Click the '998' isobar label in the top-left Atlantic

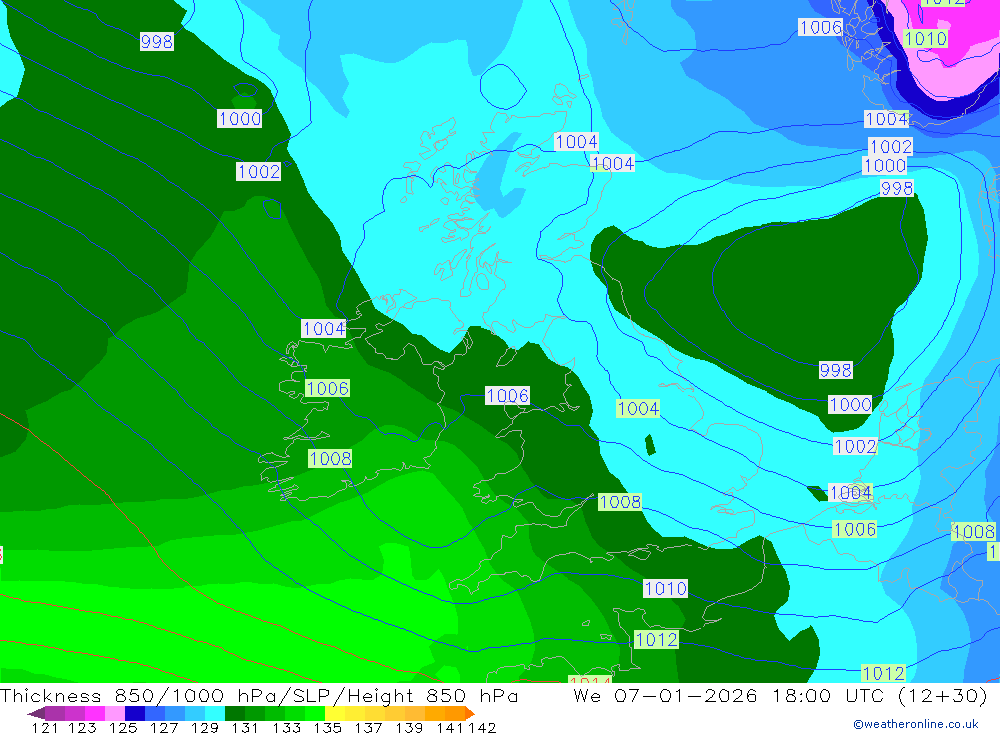(x=157, y=41)
